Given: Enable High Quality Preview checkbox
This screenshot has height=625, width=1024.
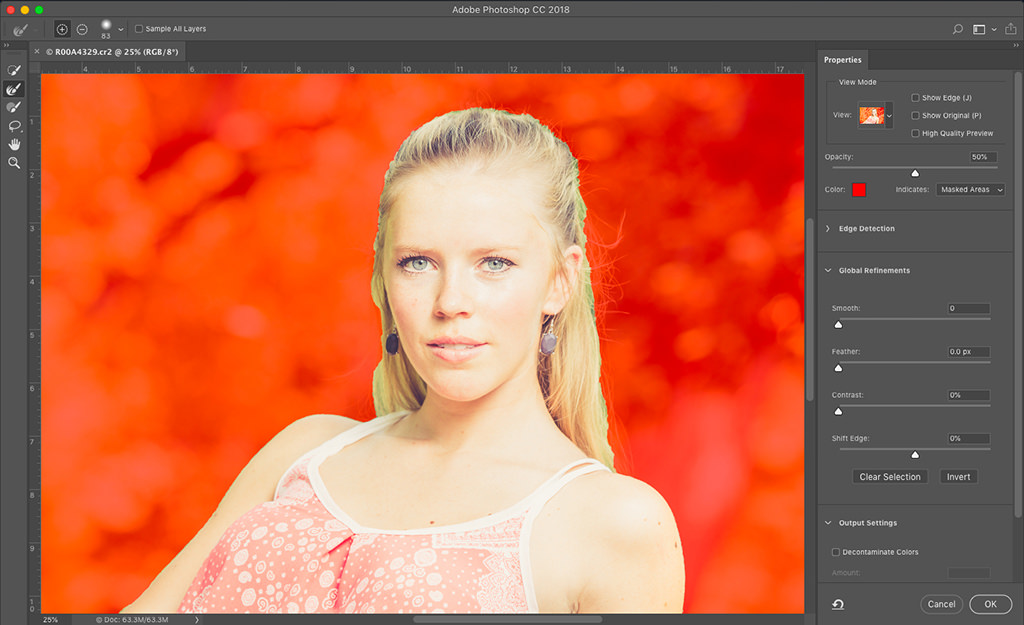Looking at the screenshot, I should point(915,133).
